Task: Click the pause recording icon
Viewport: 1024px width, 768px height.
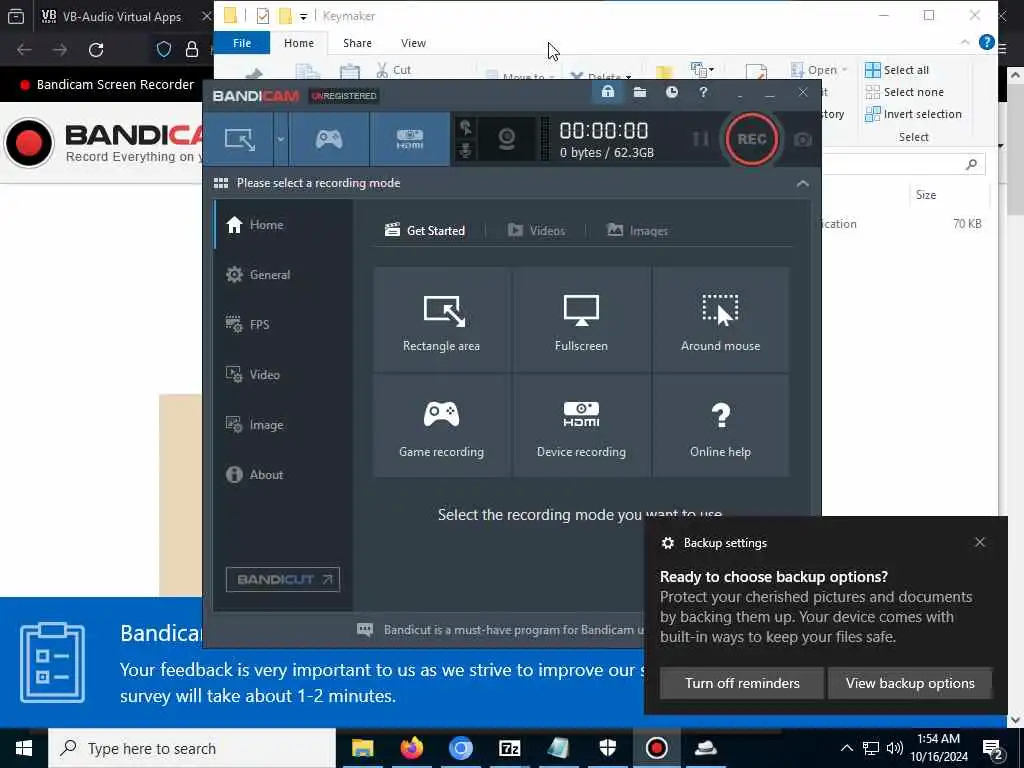Action: coord(700,139)
